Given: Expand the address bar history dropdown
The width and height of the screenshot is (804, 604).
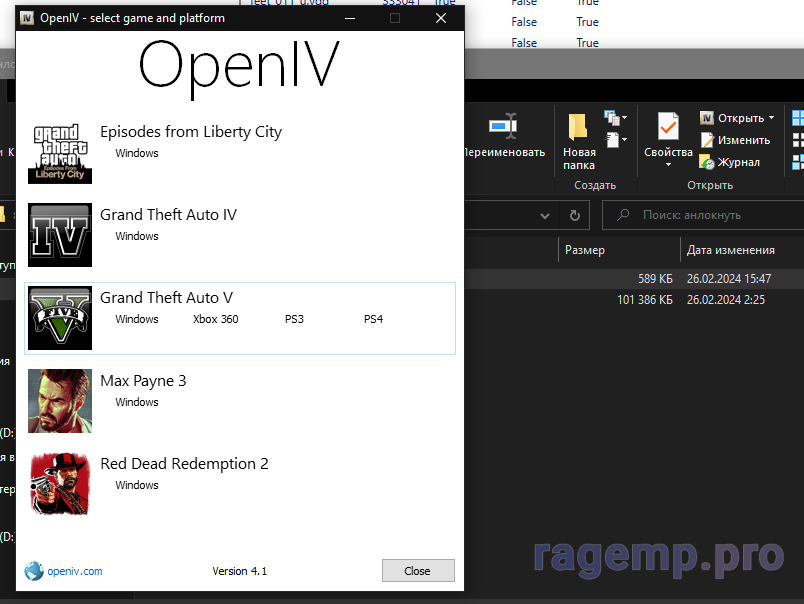Looking at the screenshot, I should [x=545, y=215].
